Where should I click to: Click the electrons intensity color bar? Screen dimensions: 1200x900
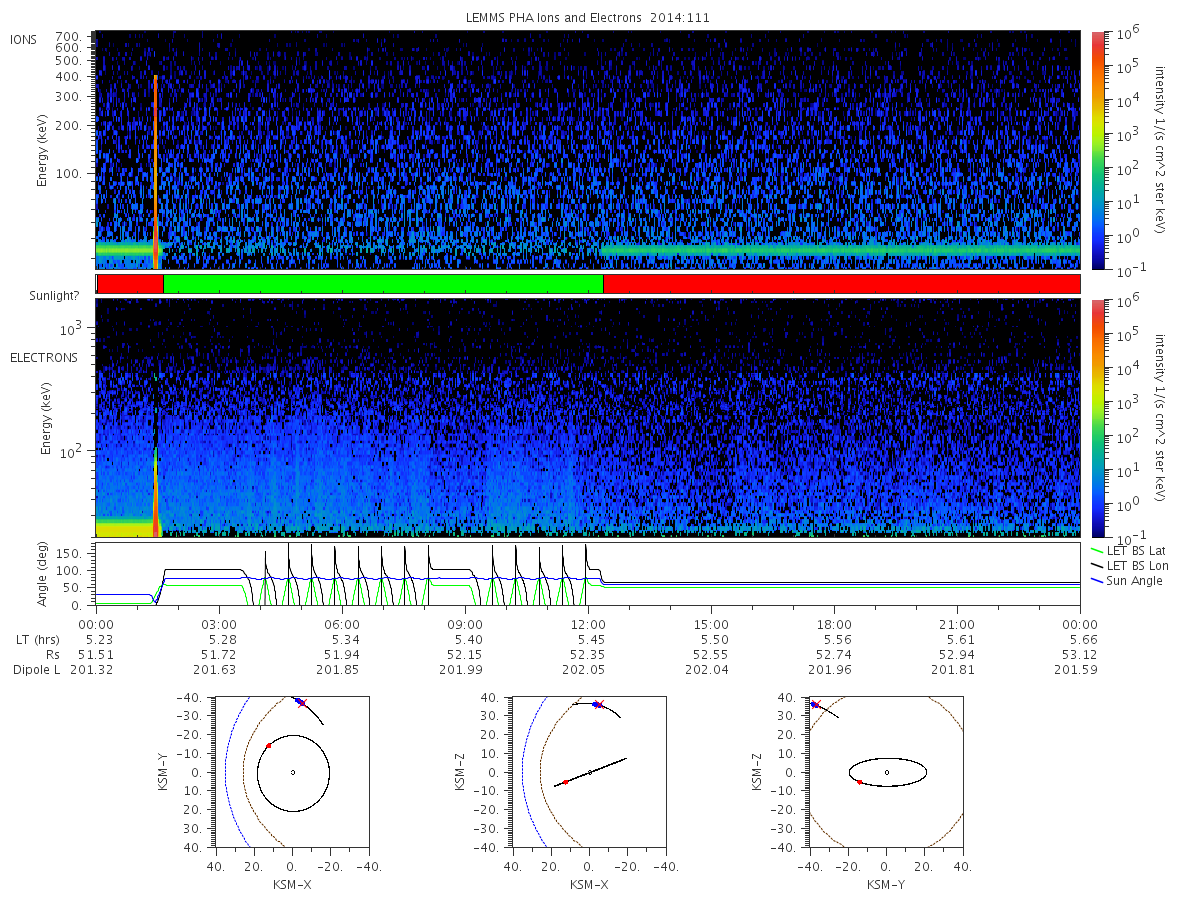coord(1097,417)
